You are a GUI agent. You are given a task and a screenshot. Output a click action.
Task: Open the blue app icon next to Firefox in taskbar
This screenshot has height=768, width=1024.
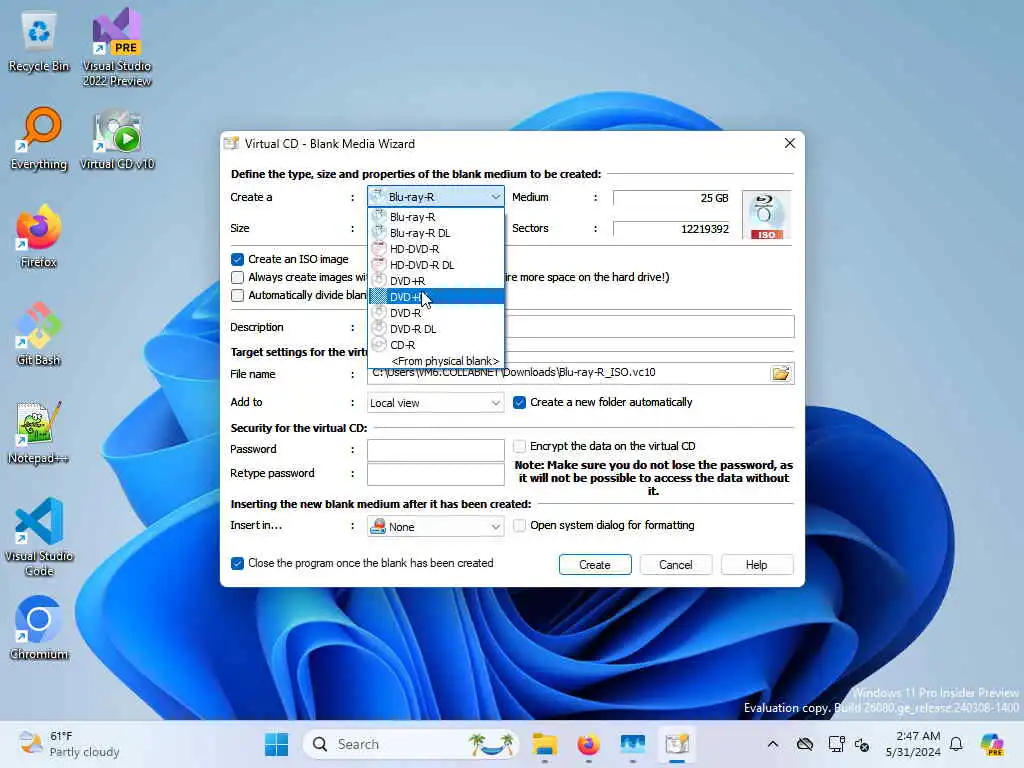tap(633, 744)
